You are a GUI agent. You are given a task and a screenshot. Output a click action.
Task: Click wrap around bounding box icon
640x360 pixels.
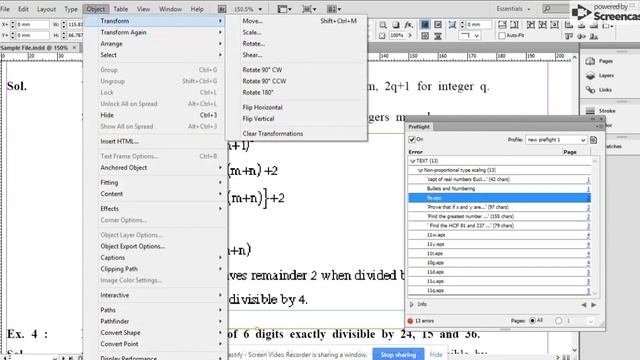(x=438, y=25)
